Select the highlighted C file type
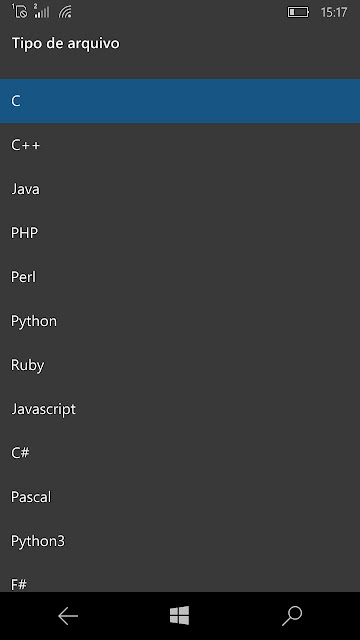 pyautogui.click(x=180, y=101)
